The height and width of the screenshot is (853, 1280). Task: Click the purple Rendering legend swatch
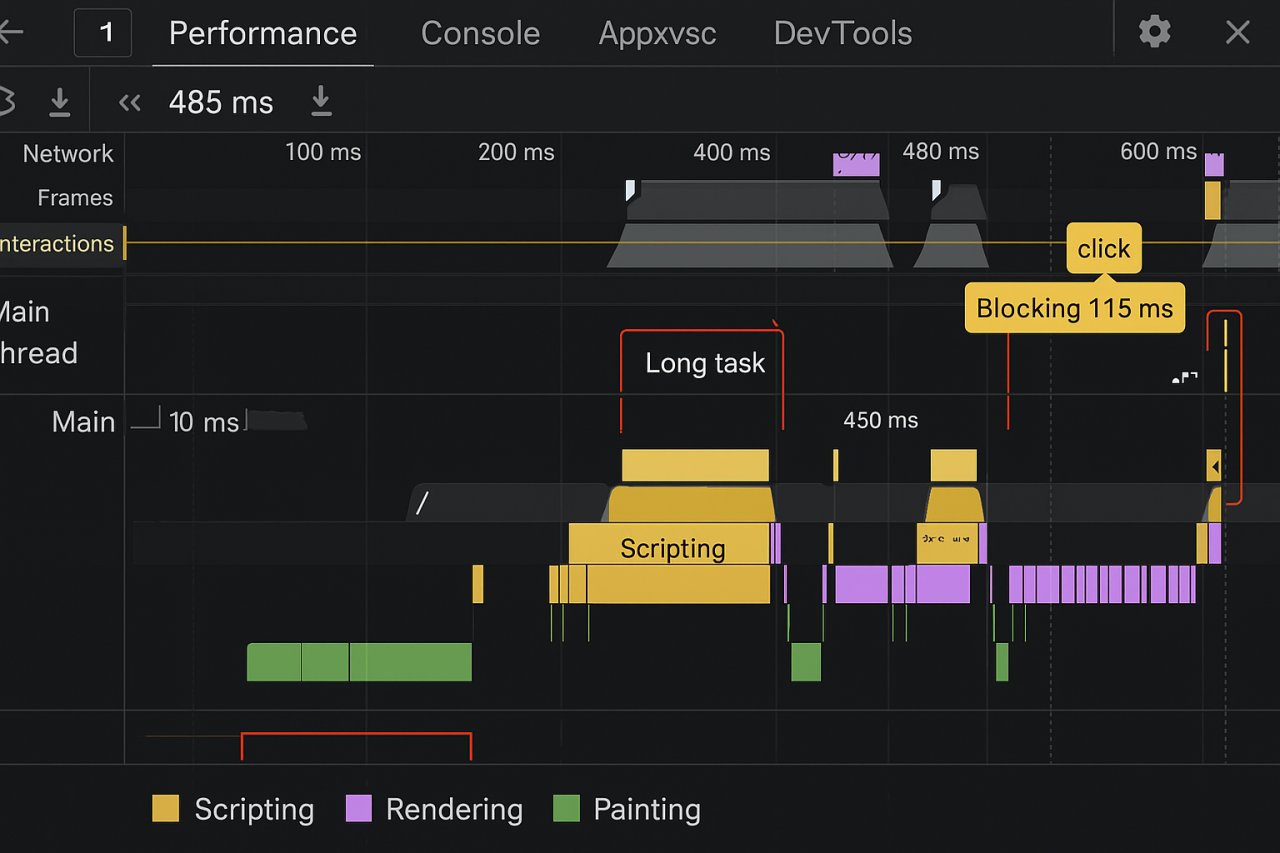coord(358,809)
